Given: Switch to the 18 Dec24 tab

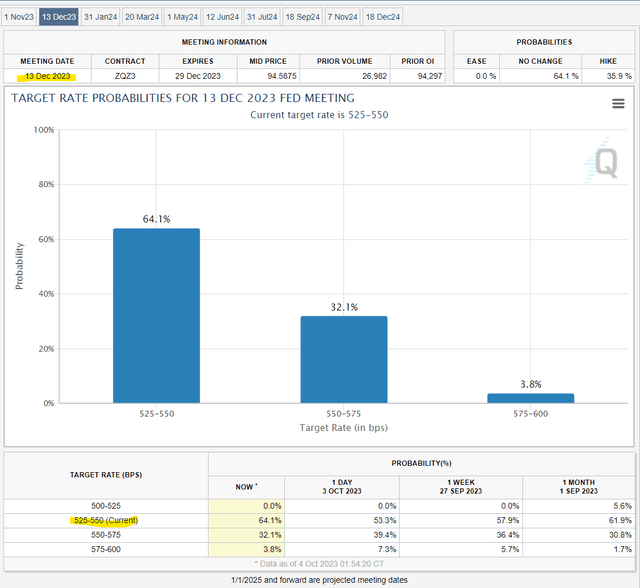Looking at the screenshot, I should coord(383,17).
